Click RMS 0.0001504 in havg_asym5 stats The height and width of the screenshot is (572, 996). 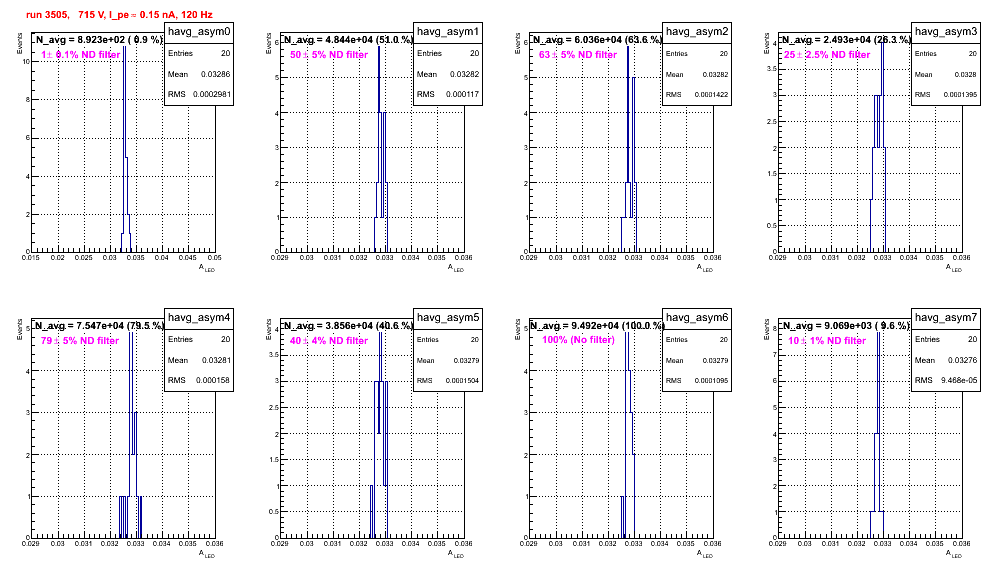[448, 381]
